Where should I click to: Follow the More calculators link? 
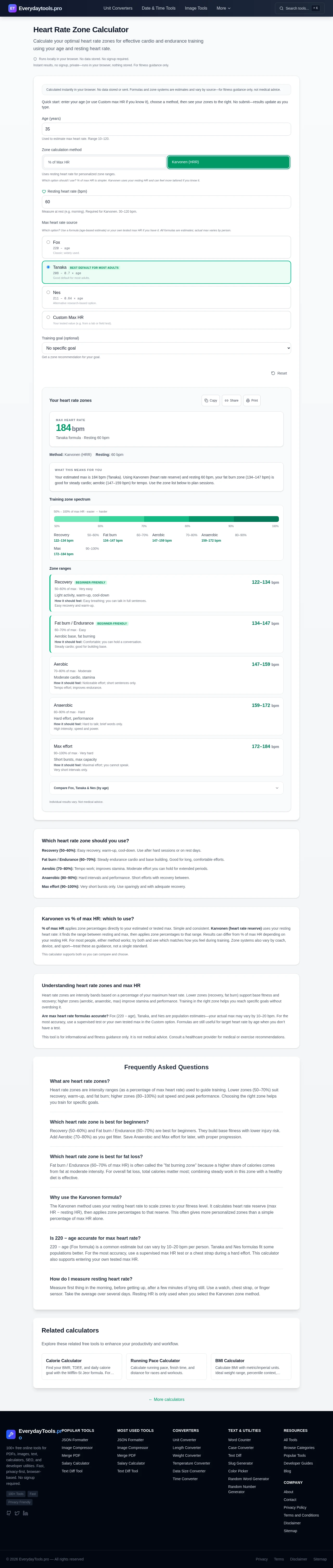[166, 1399]
